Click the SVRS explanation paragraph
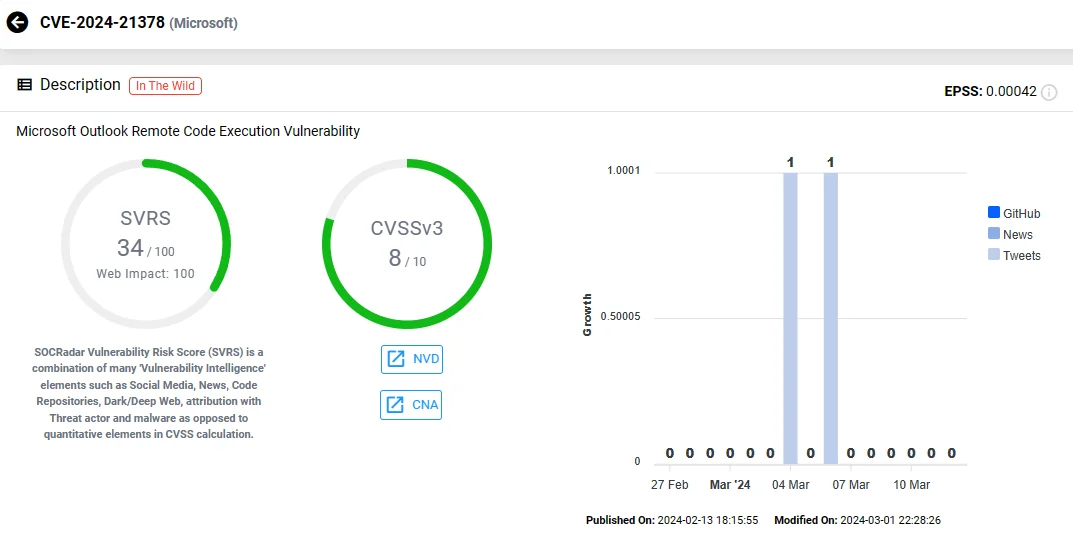This screenshot has width=1073, height=534. point(149,393)
